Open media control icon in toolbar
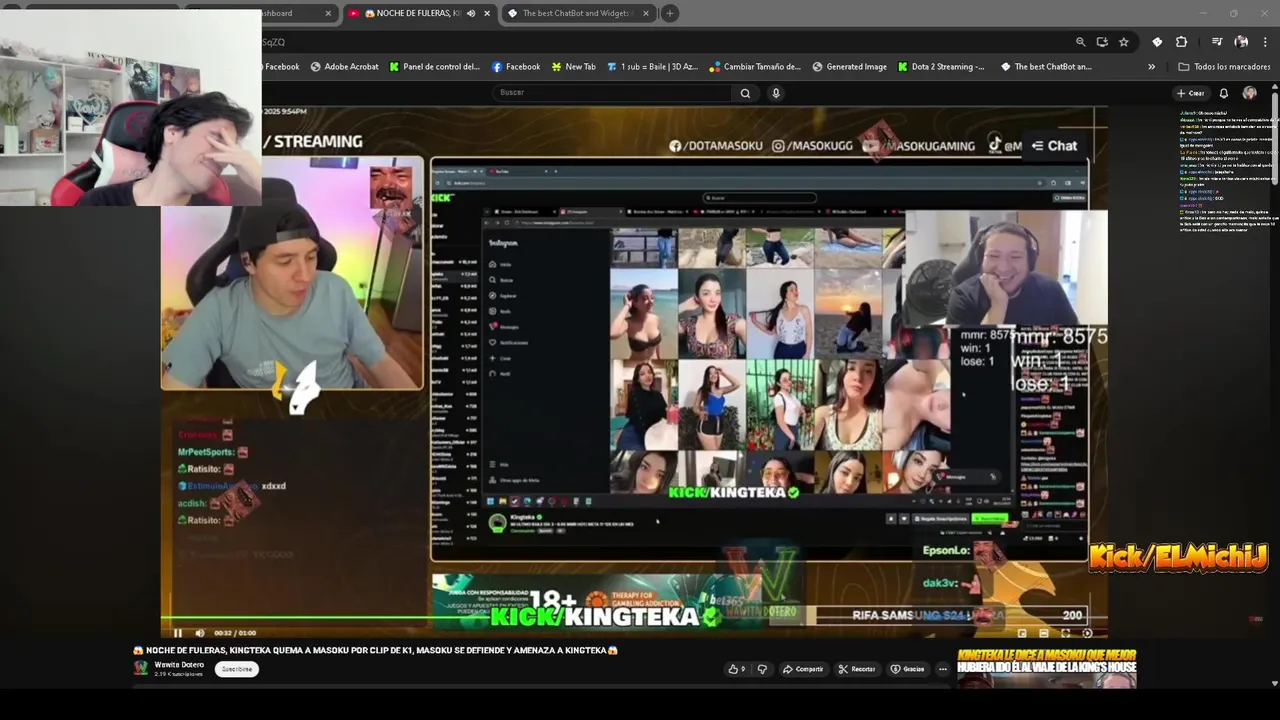 (x=1217, y=42)
